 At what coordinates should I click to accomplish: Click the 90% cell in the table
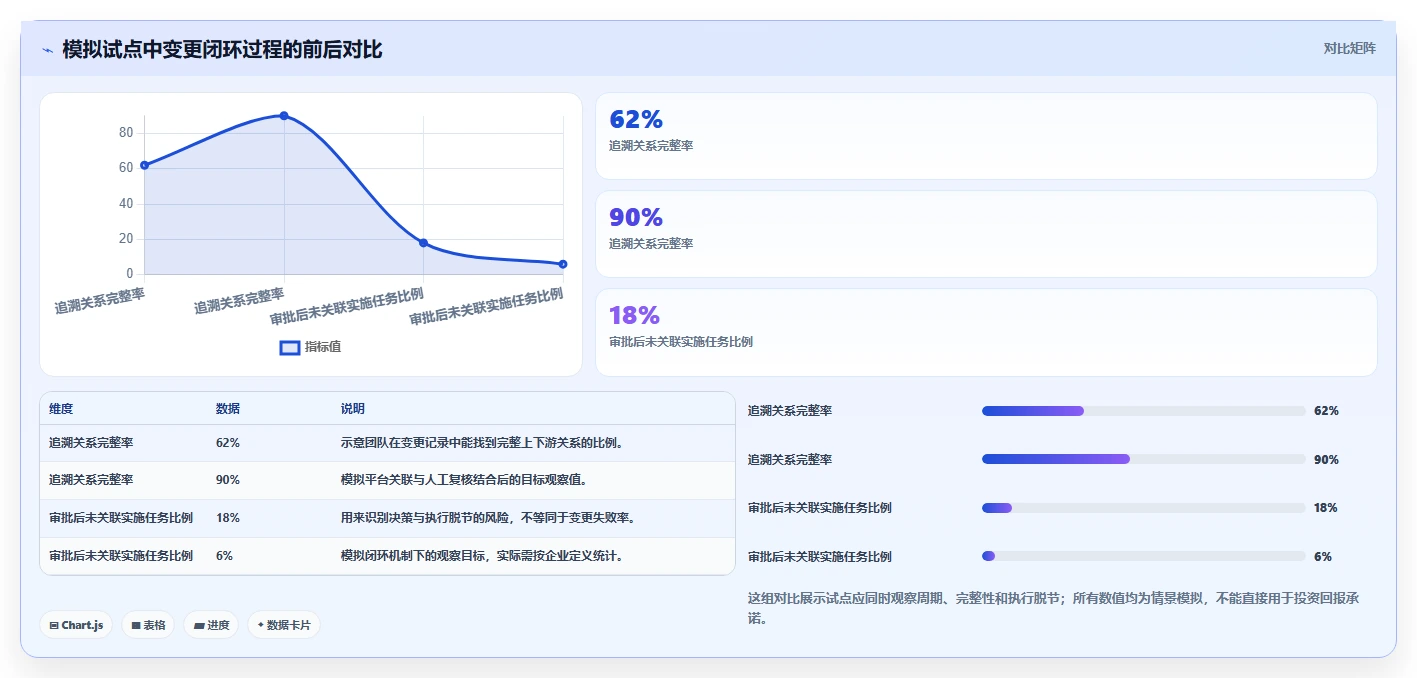tap(228, 480)
